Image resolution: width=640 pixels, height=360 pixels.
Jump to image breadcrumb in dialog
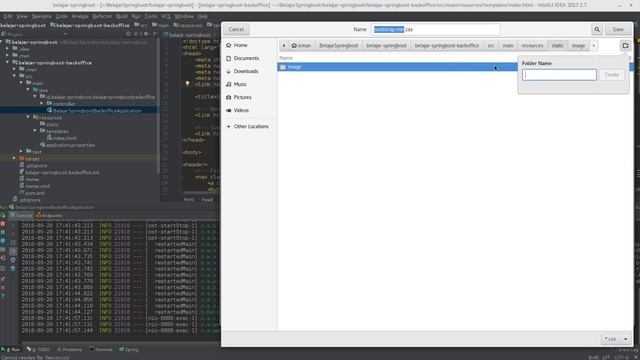(578, 46)
